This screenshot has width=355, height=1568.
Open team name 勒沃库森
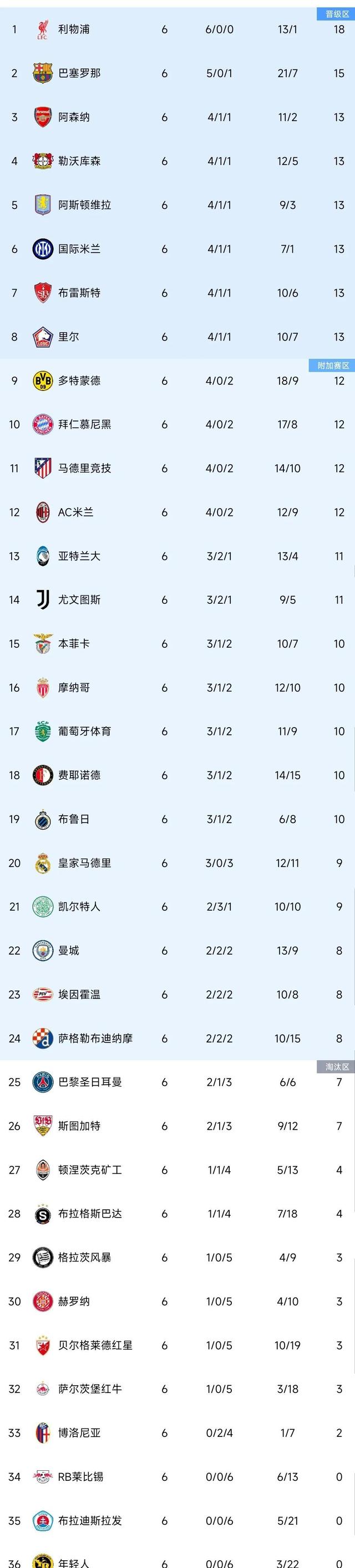click(79, 161)
